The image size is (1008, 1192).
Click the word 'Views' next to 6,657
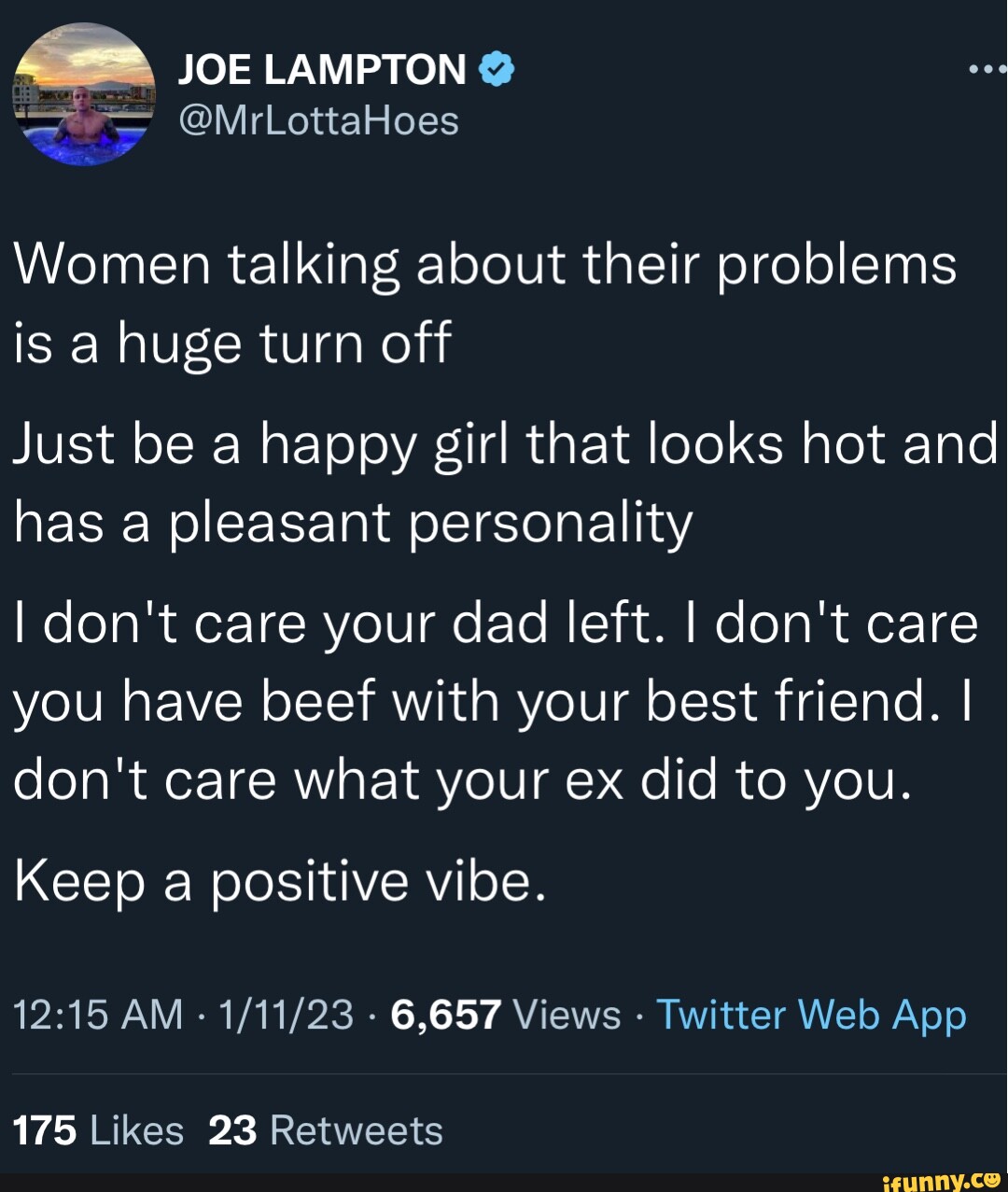[x=565, y=1016]
